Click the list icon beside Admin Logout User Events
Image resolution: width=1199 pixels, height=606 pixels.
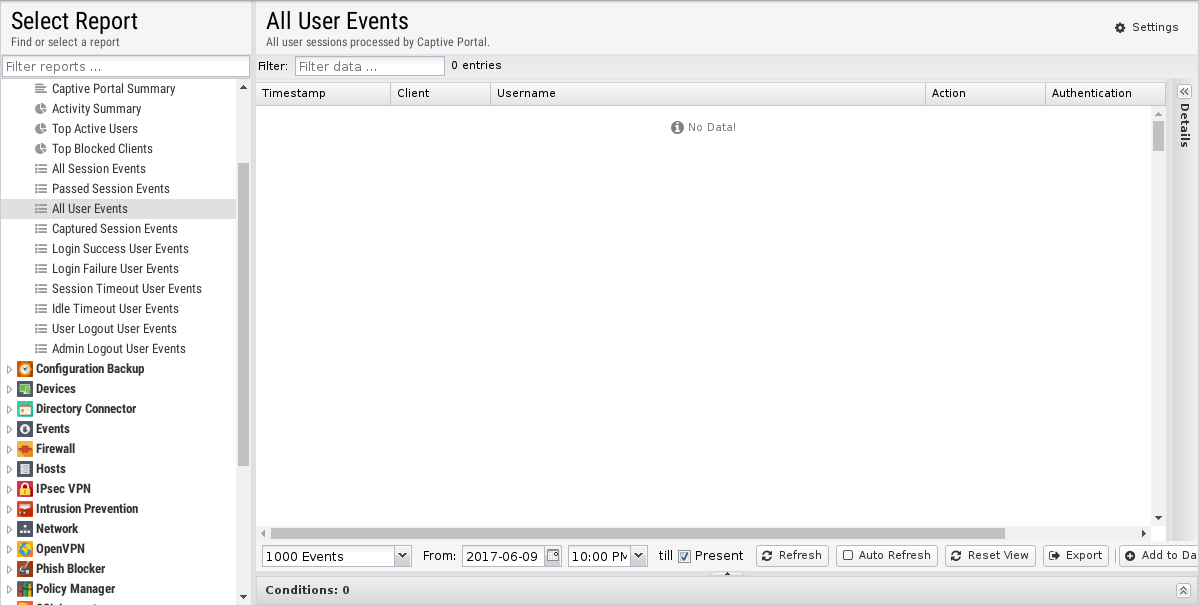(41, 349)
